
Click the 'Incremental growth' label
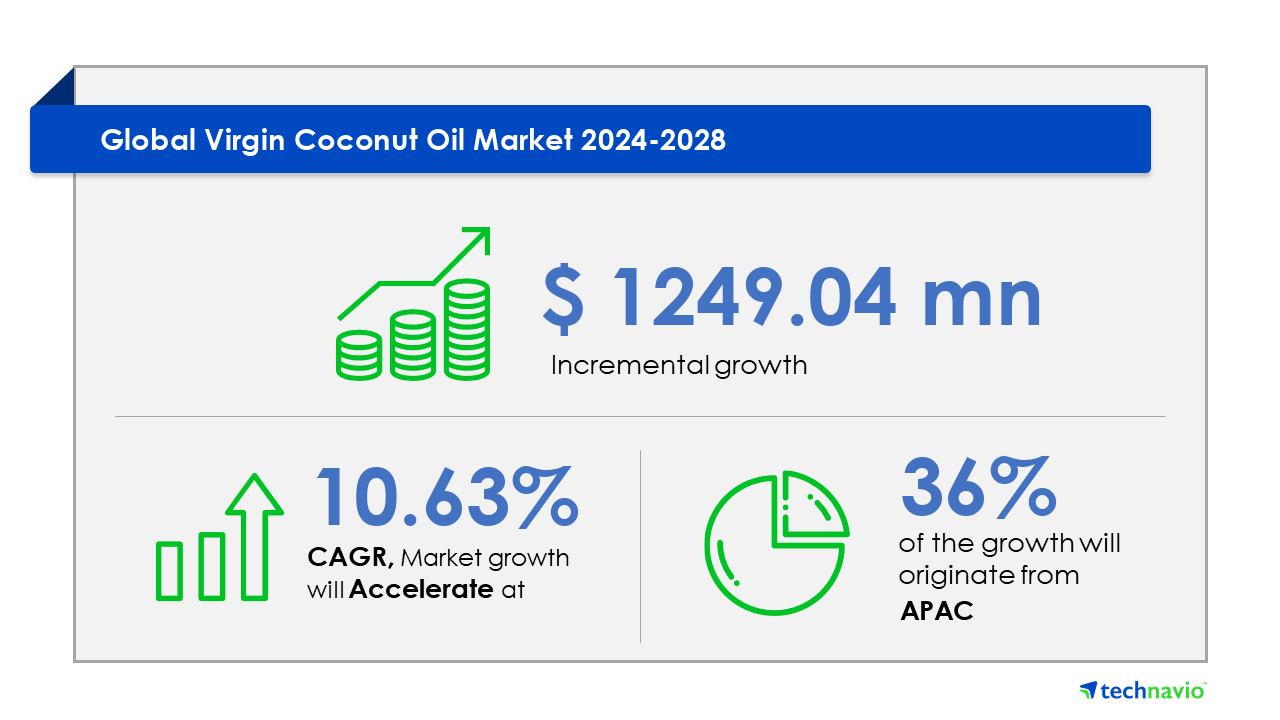coord(679,365)
